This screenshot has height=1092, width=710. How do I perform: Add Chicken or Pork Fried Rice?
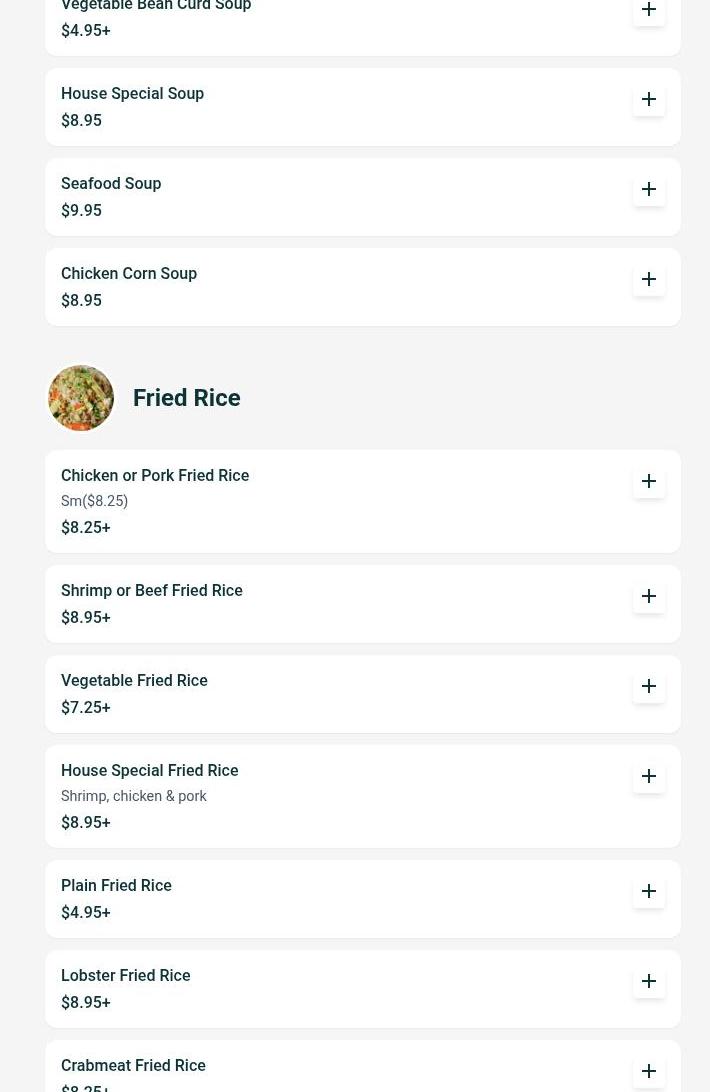coord(649,481)
